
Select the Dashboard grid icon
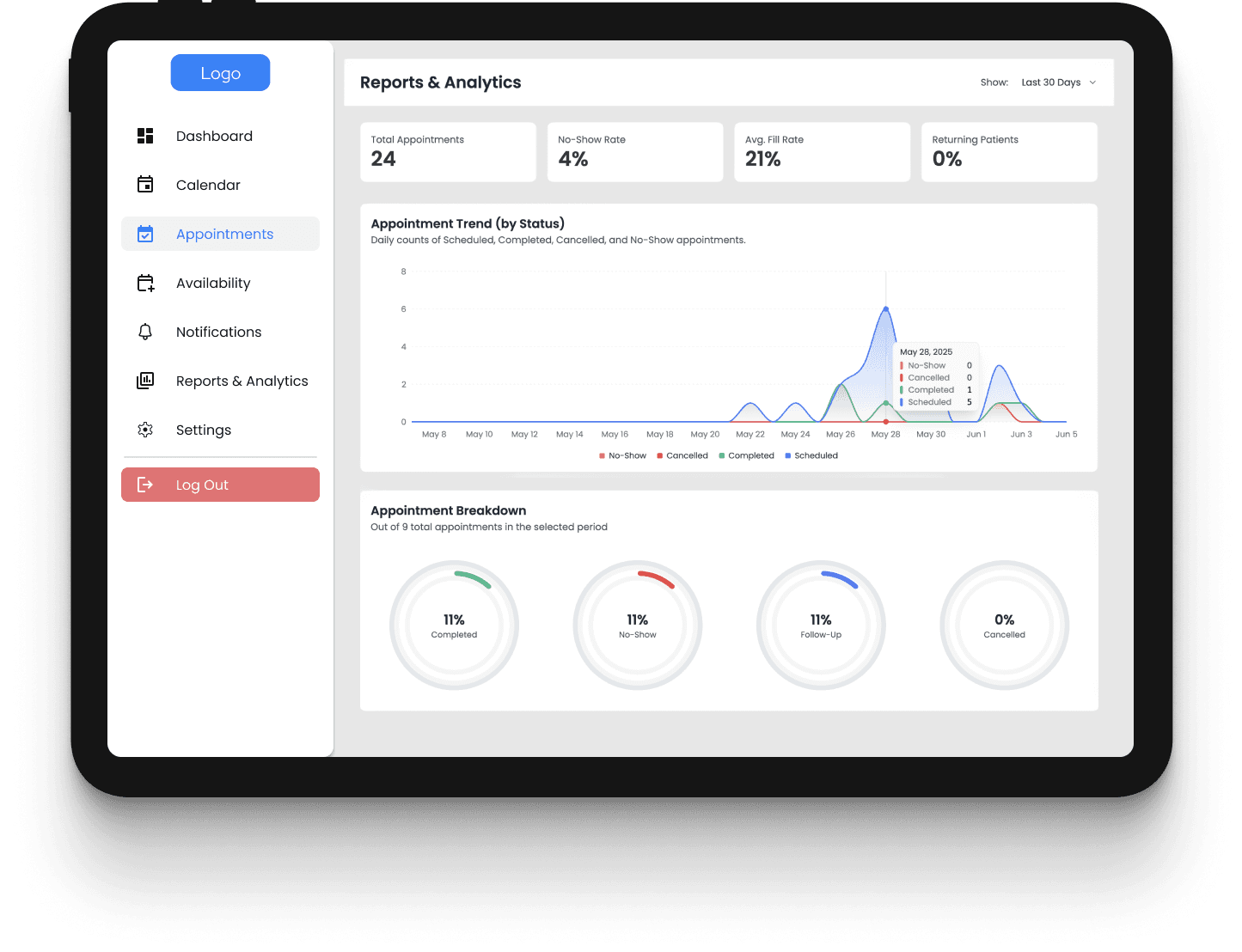click(145, 135)
